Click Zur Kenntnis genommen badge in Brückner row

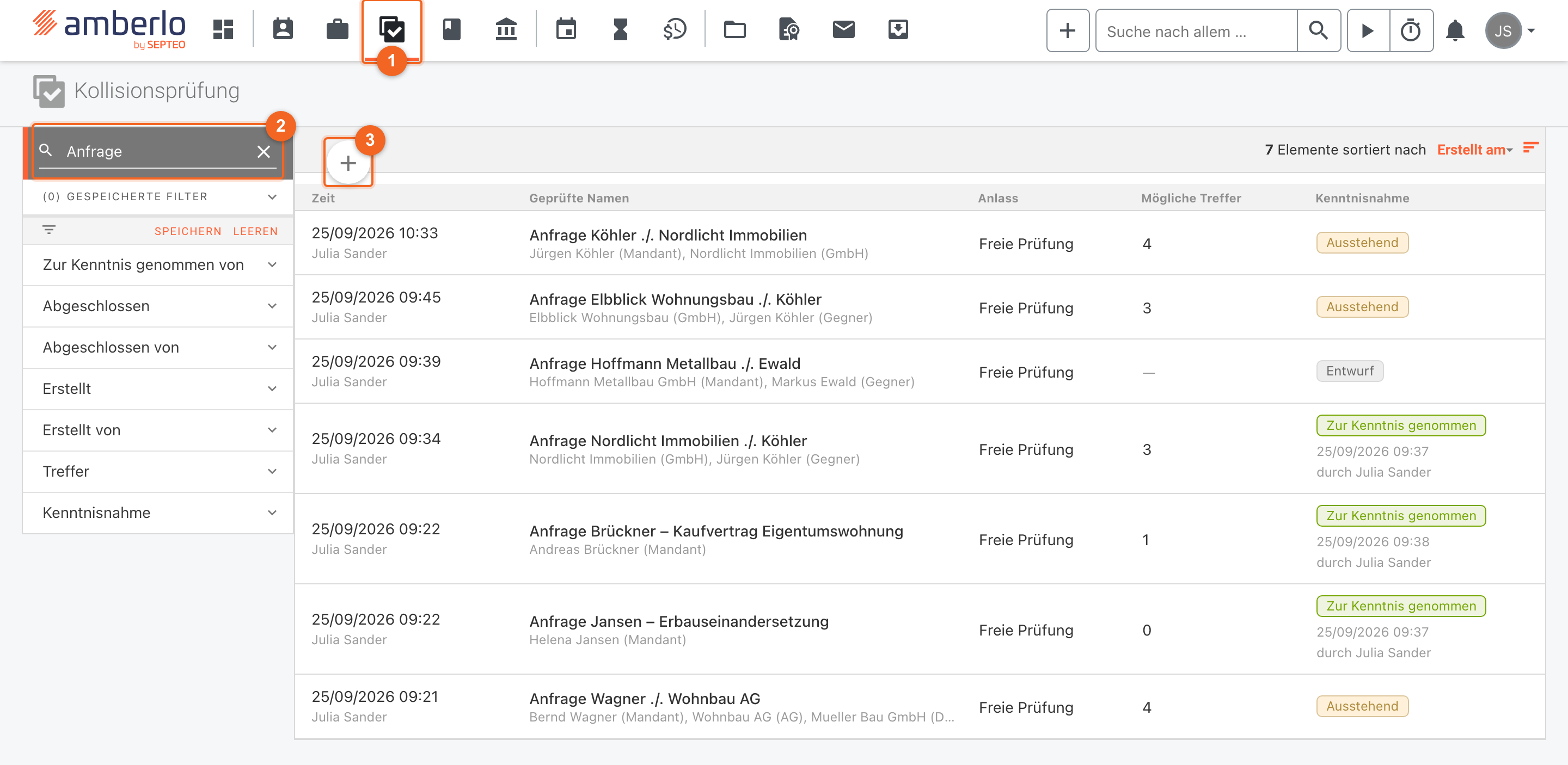[x=1401, y=516]
